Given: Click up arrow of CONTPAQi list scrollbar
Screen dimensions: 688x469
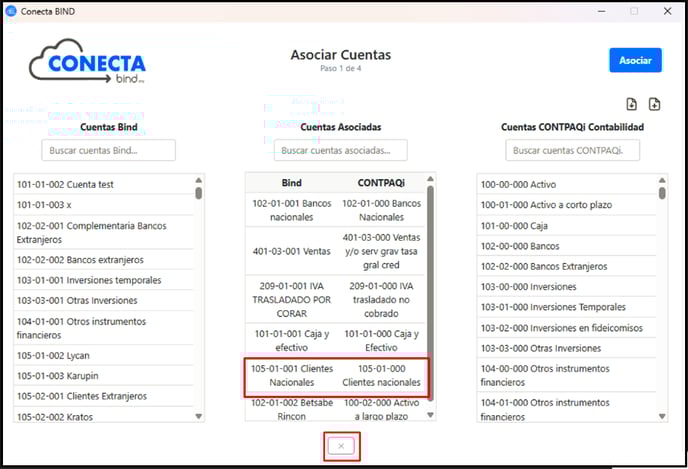Looking at the screenshot, I should 662,180.
